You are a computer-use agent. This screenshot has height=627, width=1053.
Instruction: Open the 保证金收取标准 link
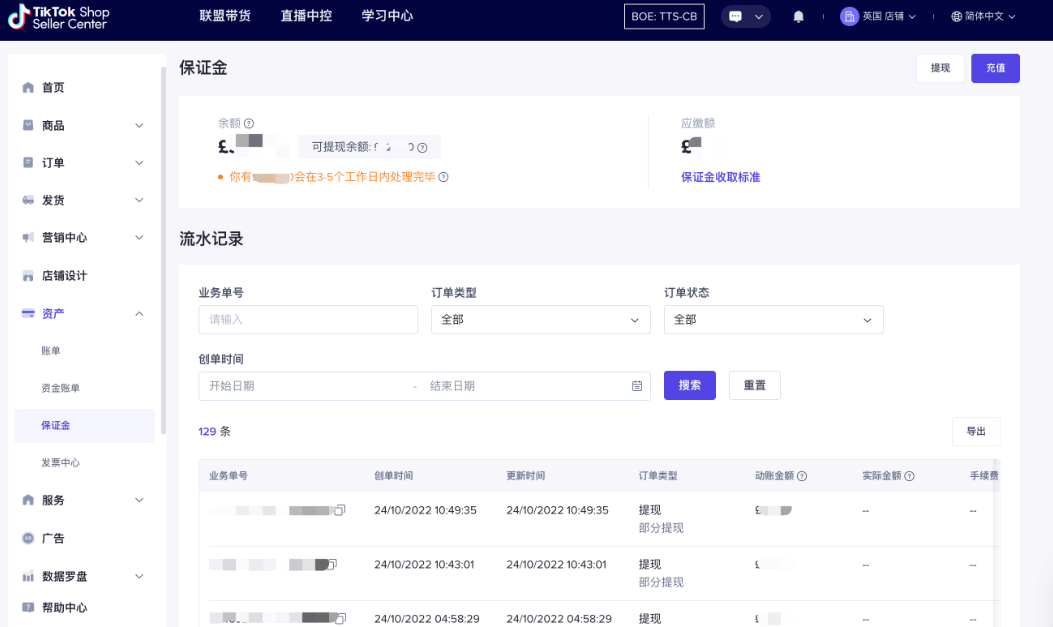pos(721,177)
